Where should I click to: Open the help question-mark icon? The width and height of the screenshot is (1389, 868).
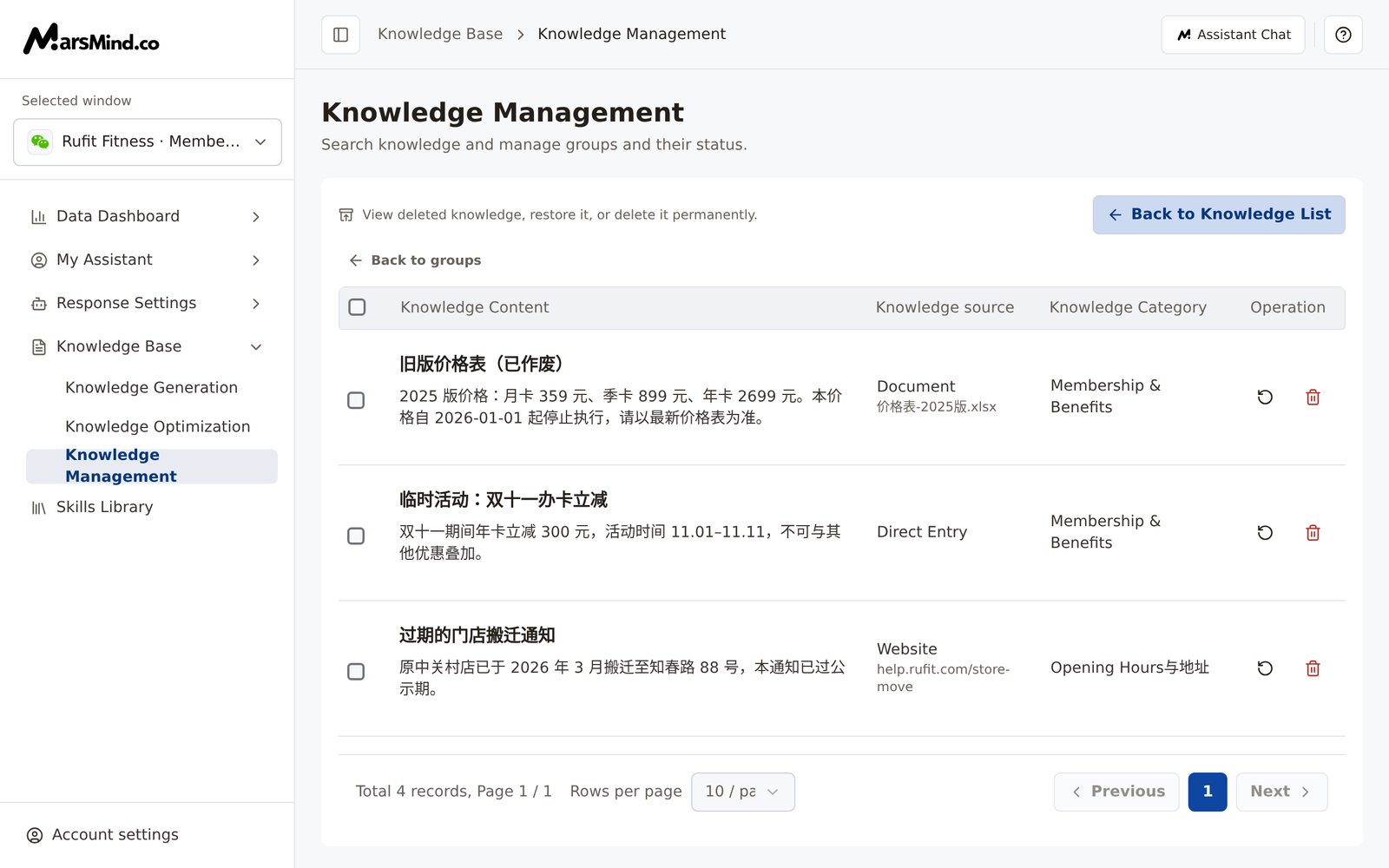(1343, 35)
